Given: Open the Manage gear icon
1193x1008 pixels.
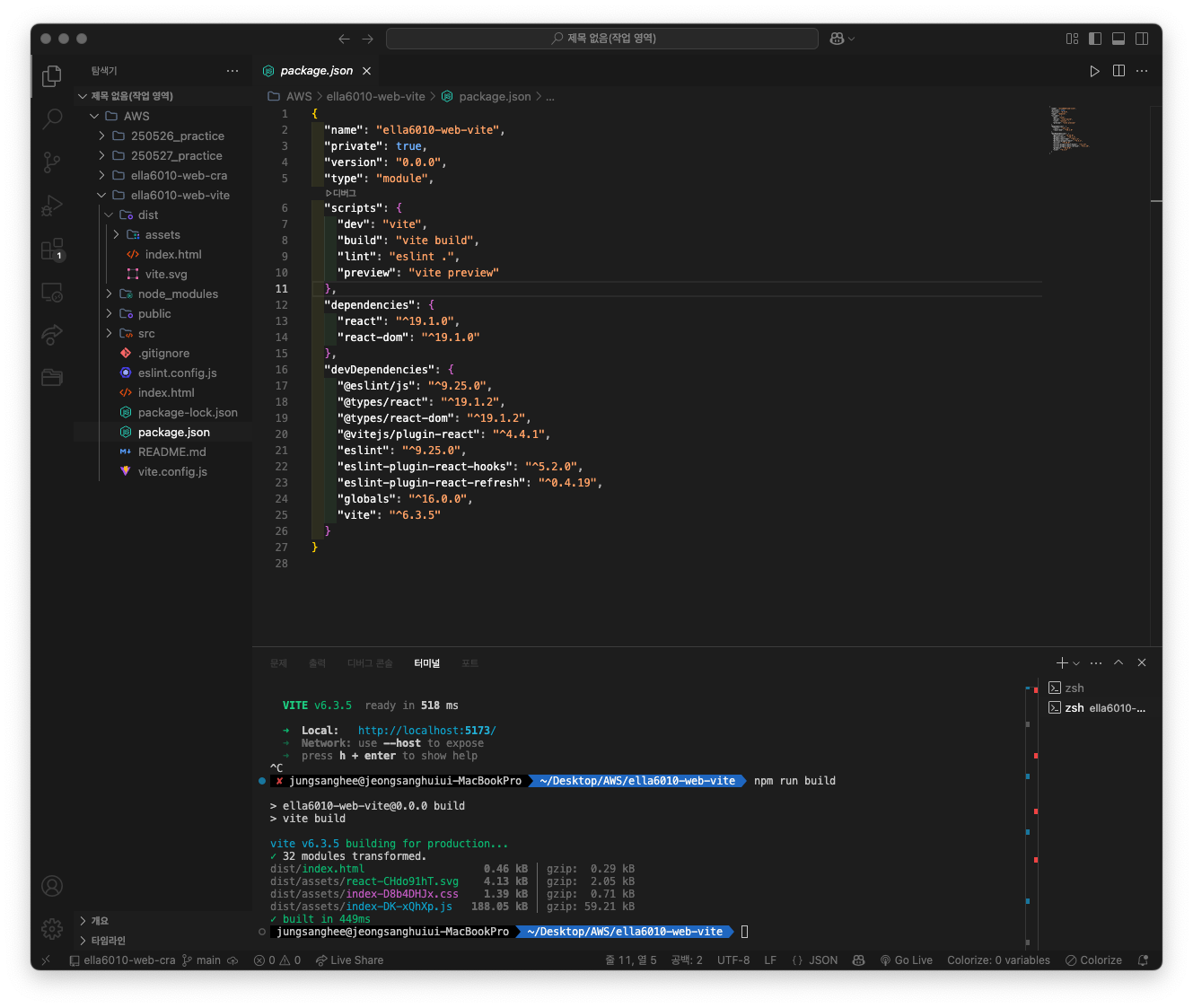Looking at the screenshot, I should tap(52, 928).
